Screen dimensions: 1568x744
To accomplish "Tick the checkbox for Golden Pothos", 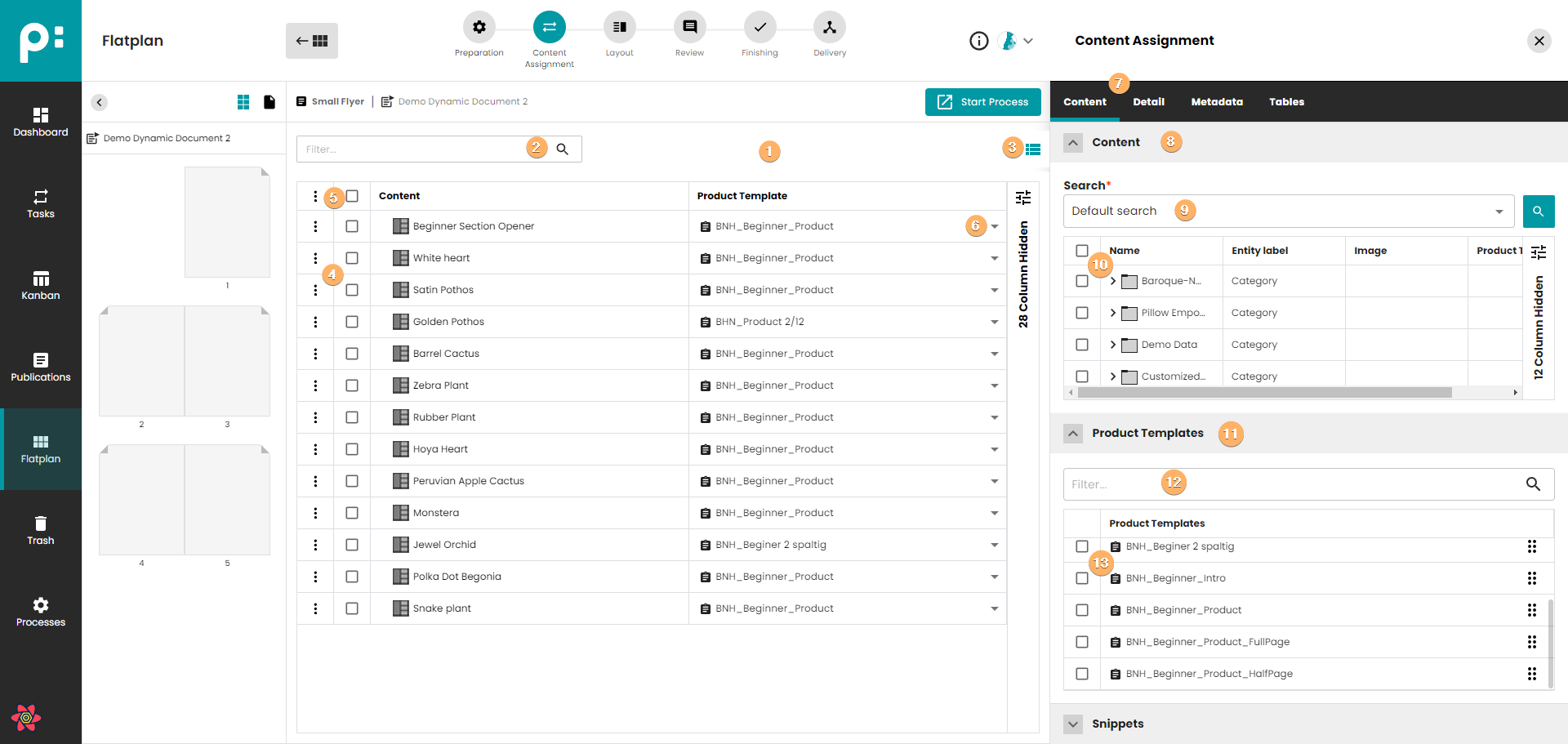I will coord(352,322).
